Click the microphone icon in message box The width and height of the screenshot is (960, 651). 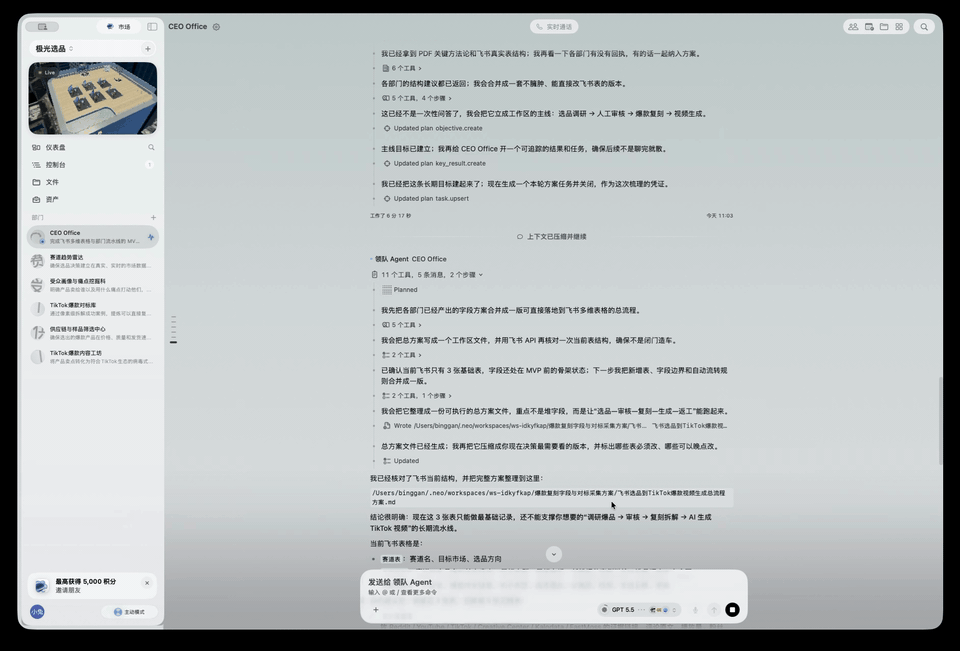pos(695,609)
